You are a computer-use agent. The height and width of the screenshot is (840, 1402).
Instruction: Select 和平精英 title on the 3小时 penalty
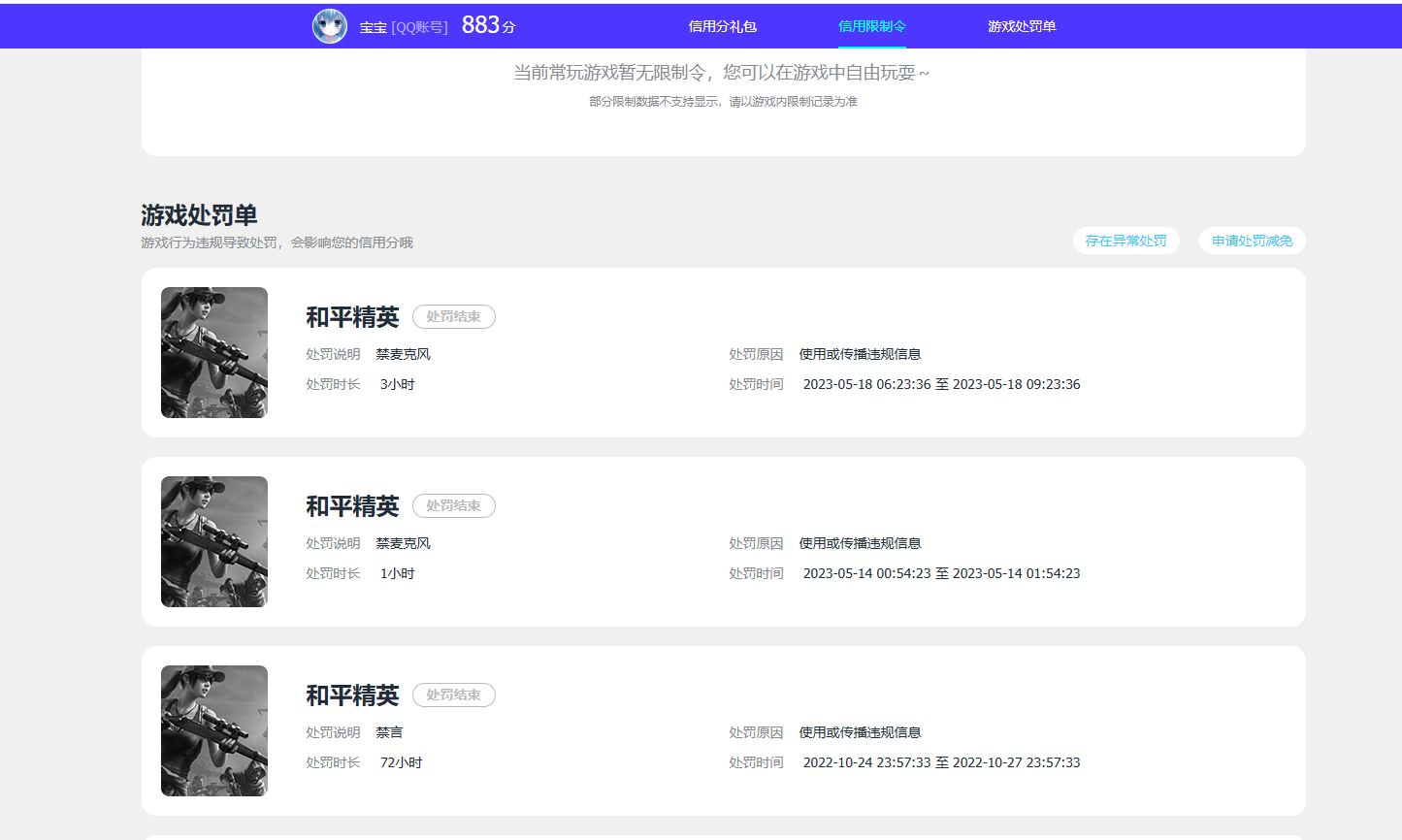point(352,317)
